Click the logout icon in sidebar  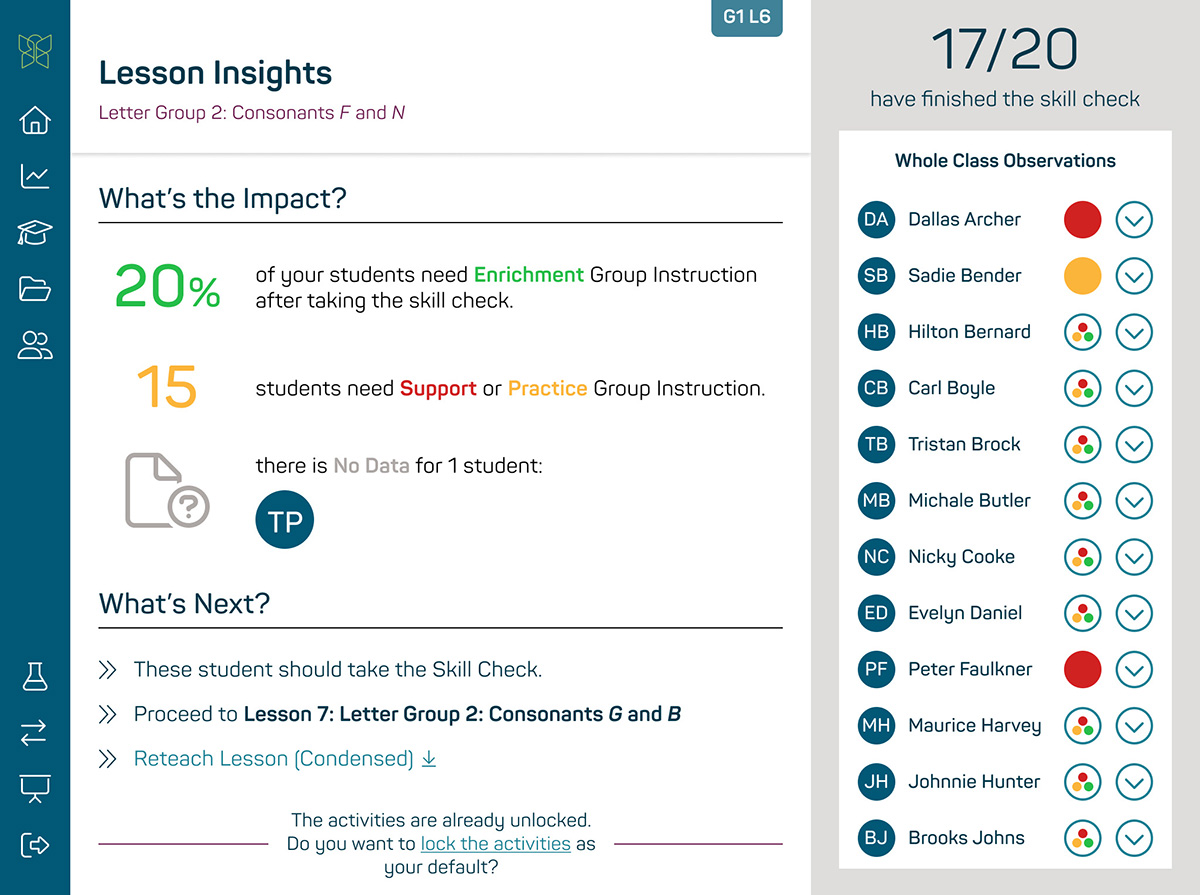coord(35,845)
